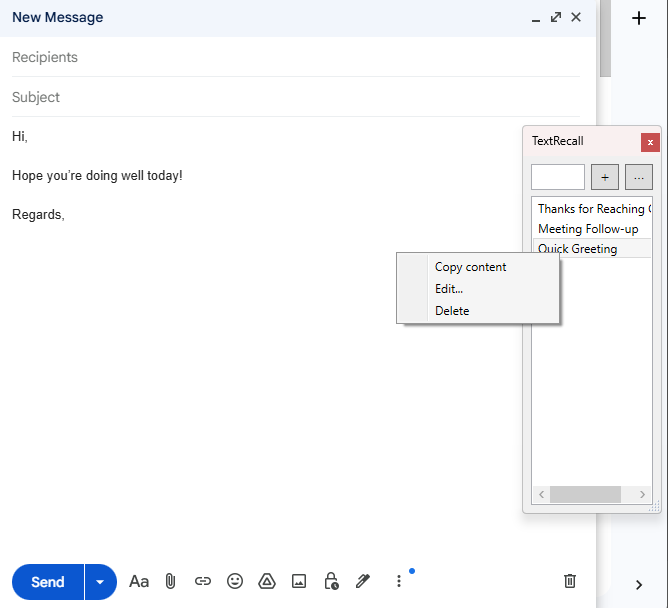Open formatting options (Aa) icon
The image size is (668, 608).
[139, 581]
